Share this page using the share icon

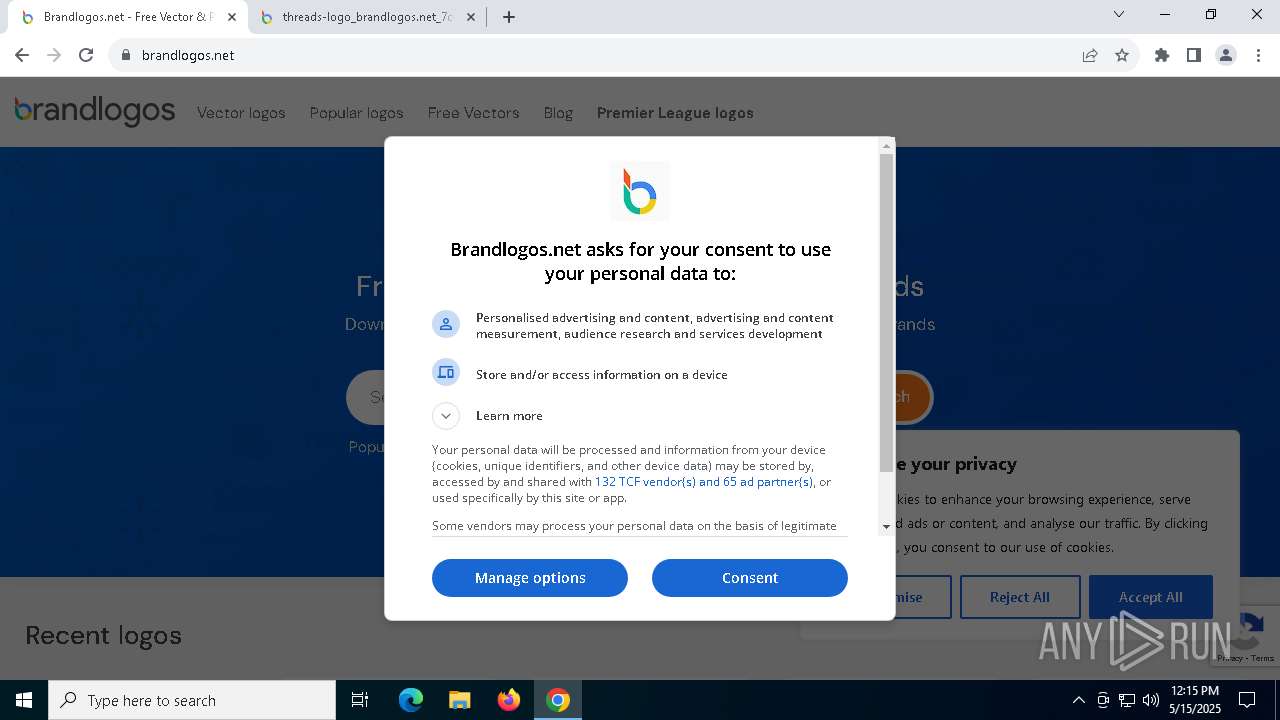click(1090, 55)
